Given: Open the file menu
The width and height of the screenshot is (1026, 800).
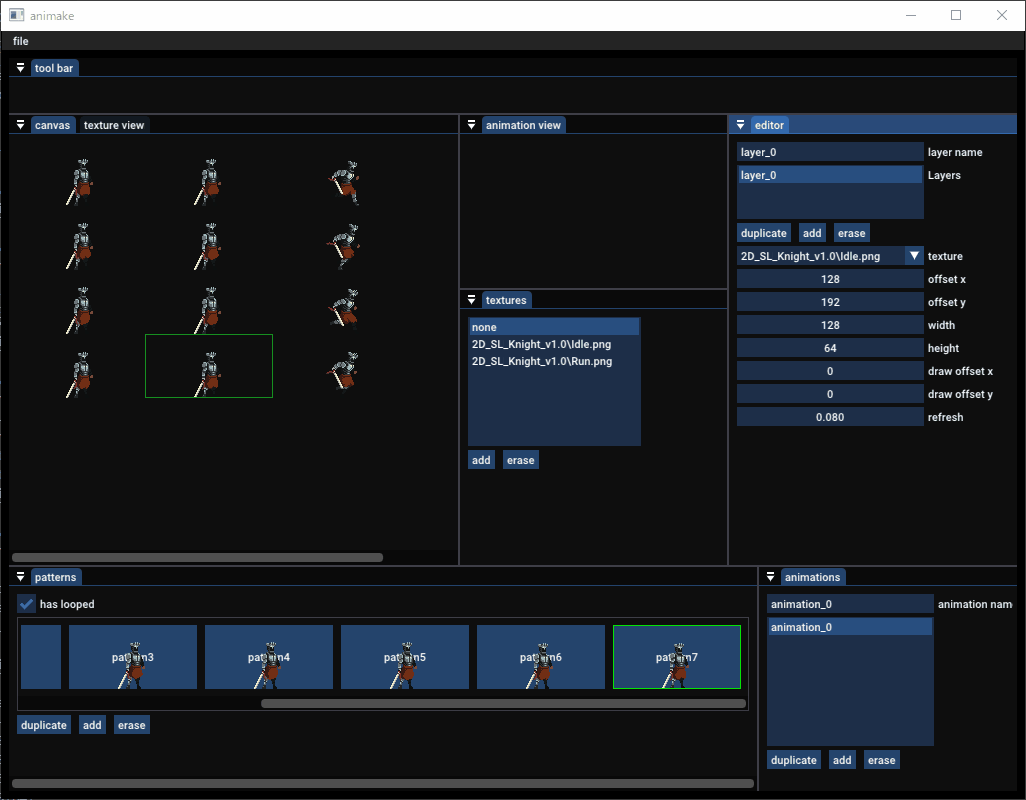Looking at the screenshot, I should [20, 41].
